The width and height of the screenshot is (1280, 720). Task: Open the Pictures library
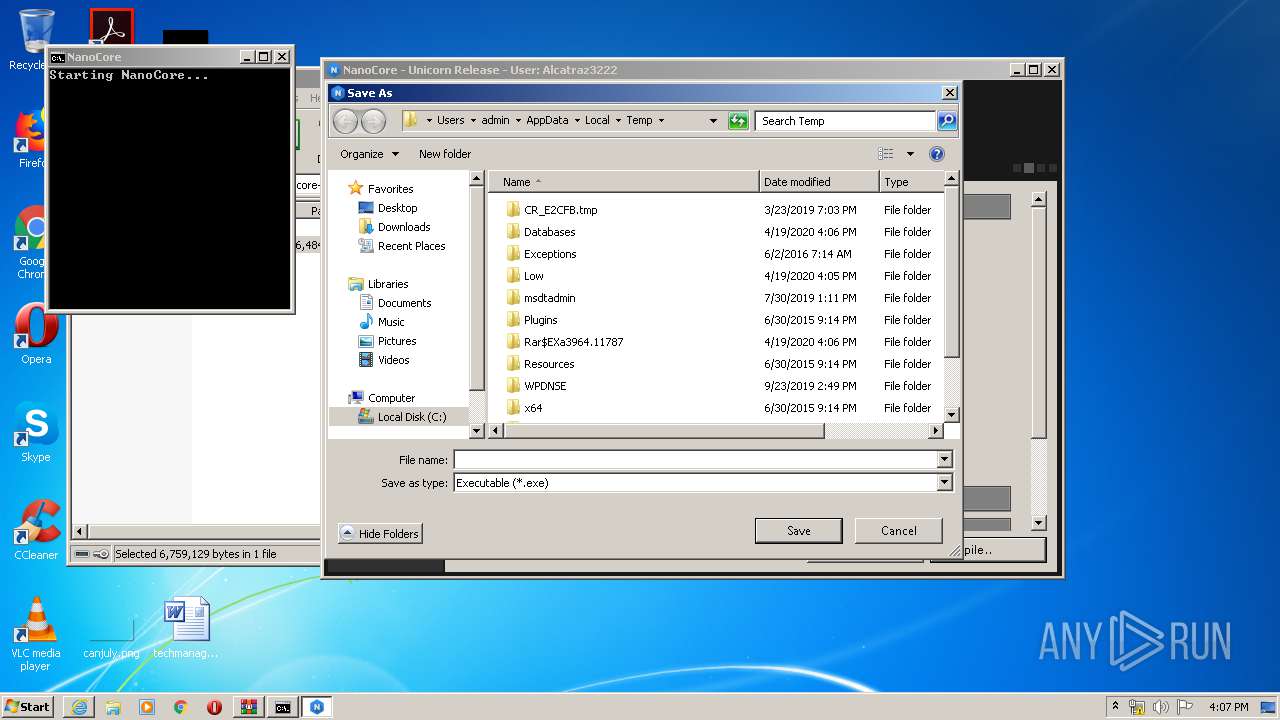(387, 341)
